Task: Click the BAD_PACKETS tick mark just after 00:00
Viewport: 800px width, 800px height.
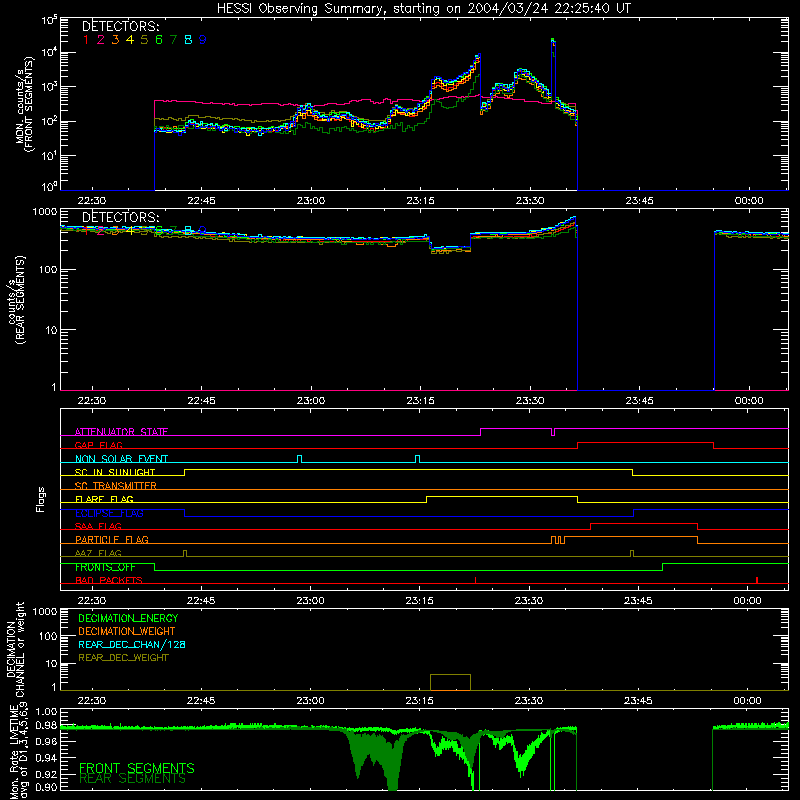Action: (x=757, y=580)
